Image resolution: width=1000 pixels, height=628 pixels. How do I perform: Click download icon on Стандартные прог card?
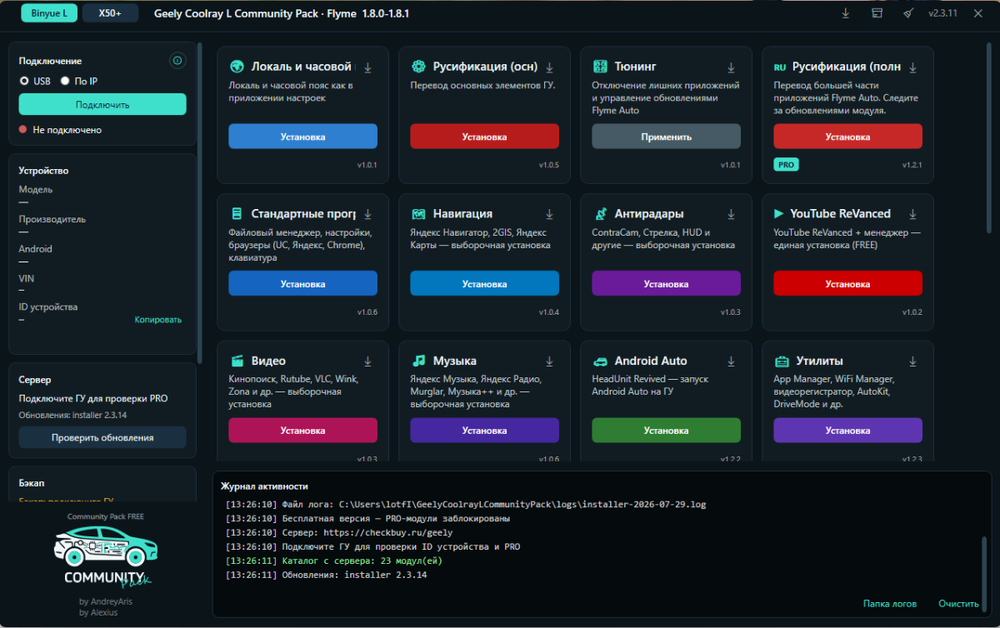point(368,214)
